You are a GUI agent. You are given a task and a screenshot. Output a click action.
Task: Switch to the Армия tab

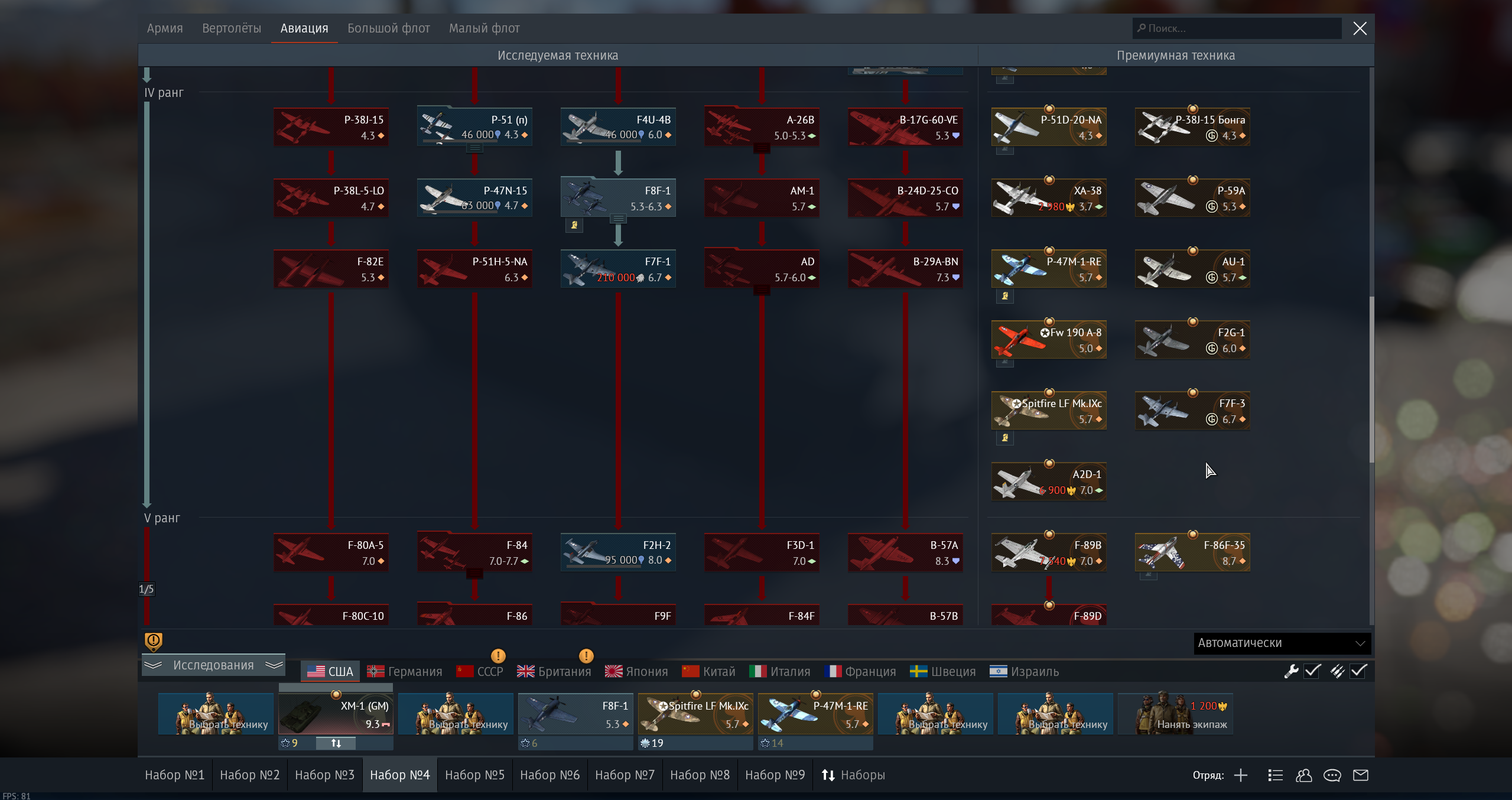coord(165,28)
